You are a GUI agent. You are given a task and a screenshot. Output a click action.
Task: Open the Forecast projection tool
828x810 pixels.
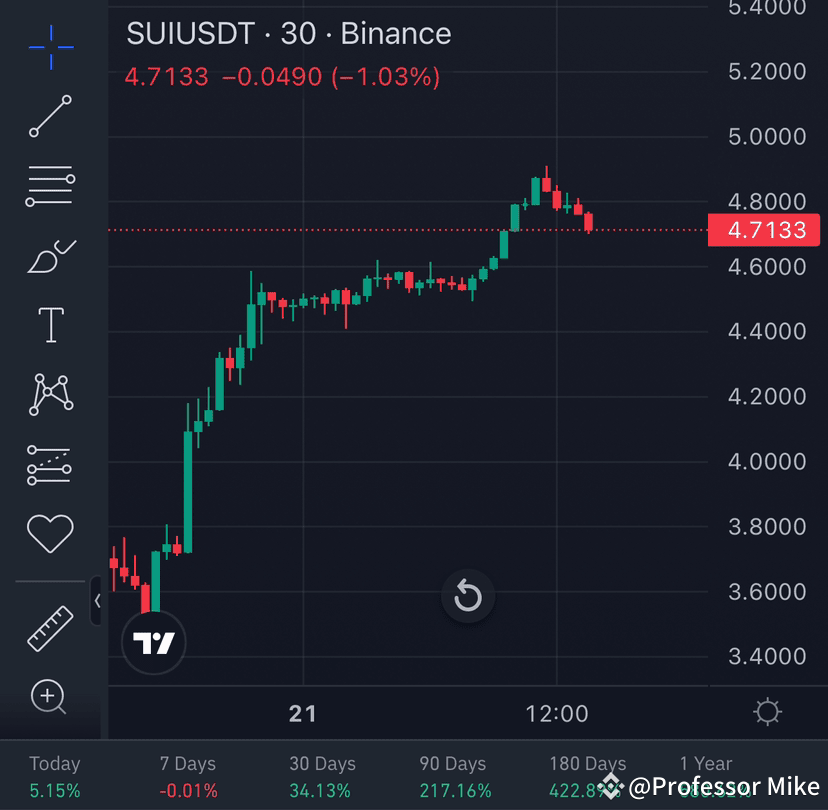50,463
